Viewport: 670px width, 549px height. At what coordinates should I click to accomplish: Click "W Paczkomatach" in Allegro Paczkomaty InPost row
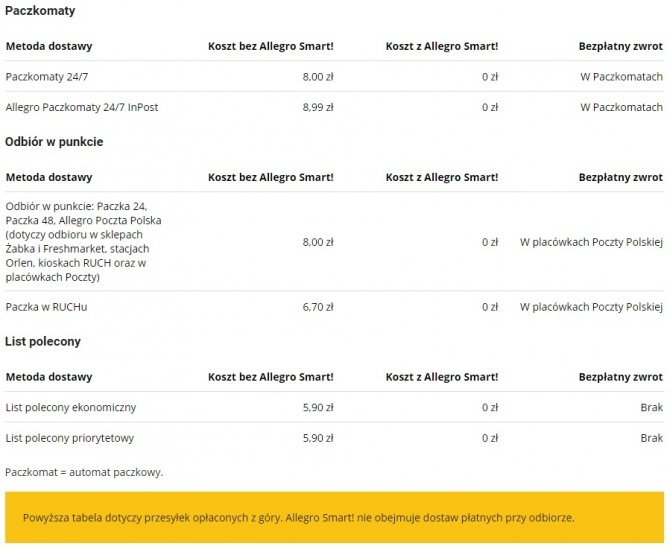[621, 107]
